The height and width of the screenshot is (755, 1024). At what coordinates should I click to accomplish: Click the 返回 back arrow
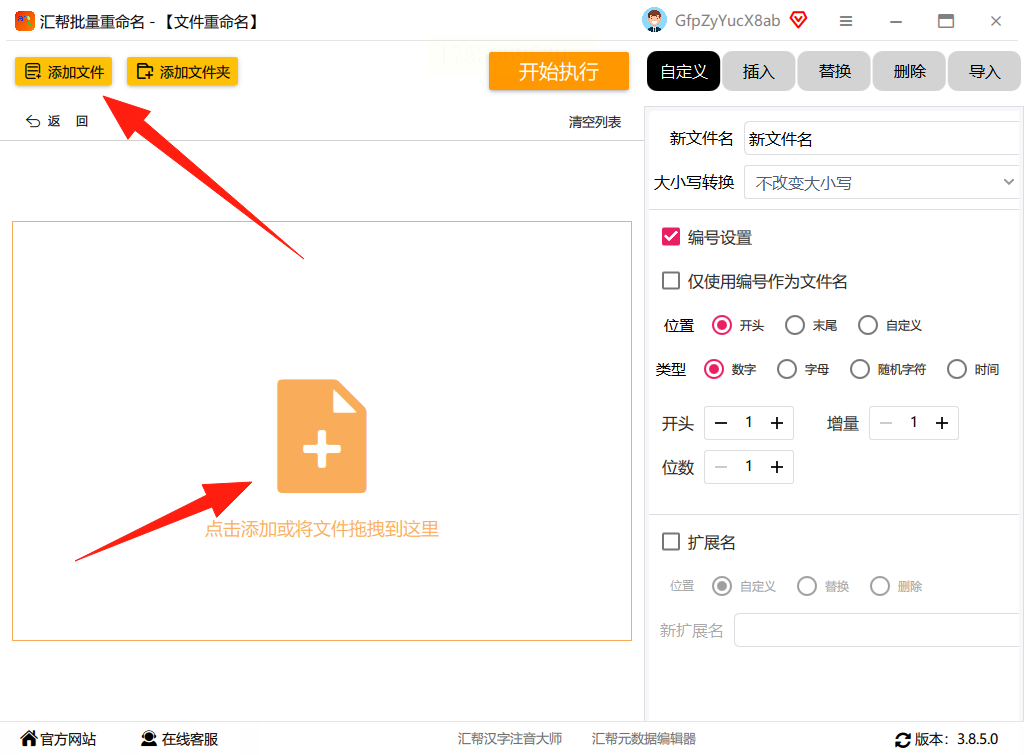click(33, 121)
